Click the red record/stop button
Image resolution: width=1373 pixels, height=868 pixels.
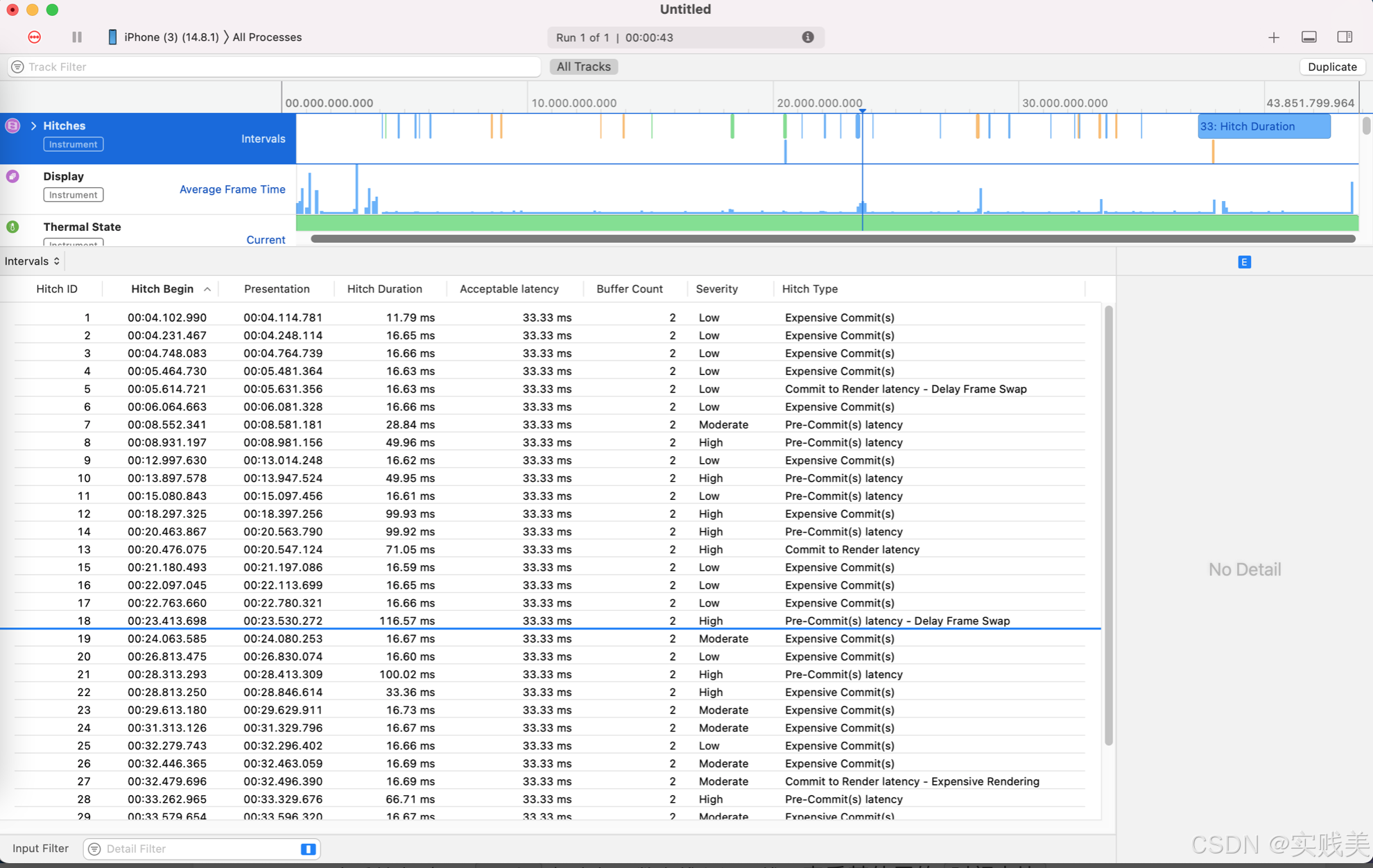tap(34, 37)
